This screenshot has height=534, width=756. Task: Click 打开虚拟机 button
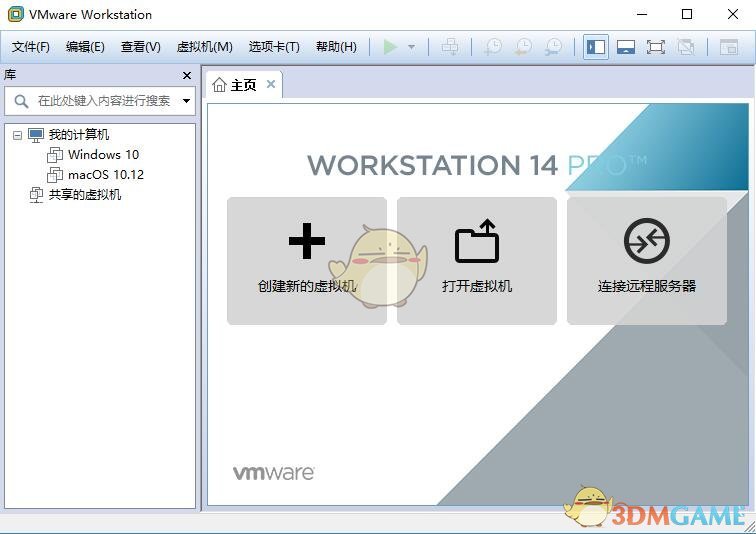tap(477, 261)
